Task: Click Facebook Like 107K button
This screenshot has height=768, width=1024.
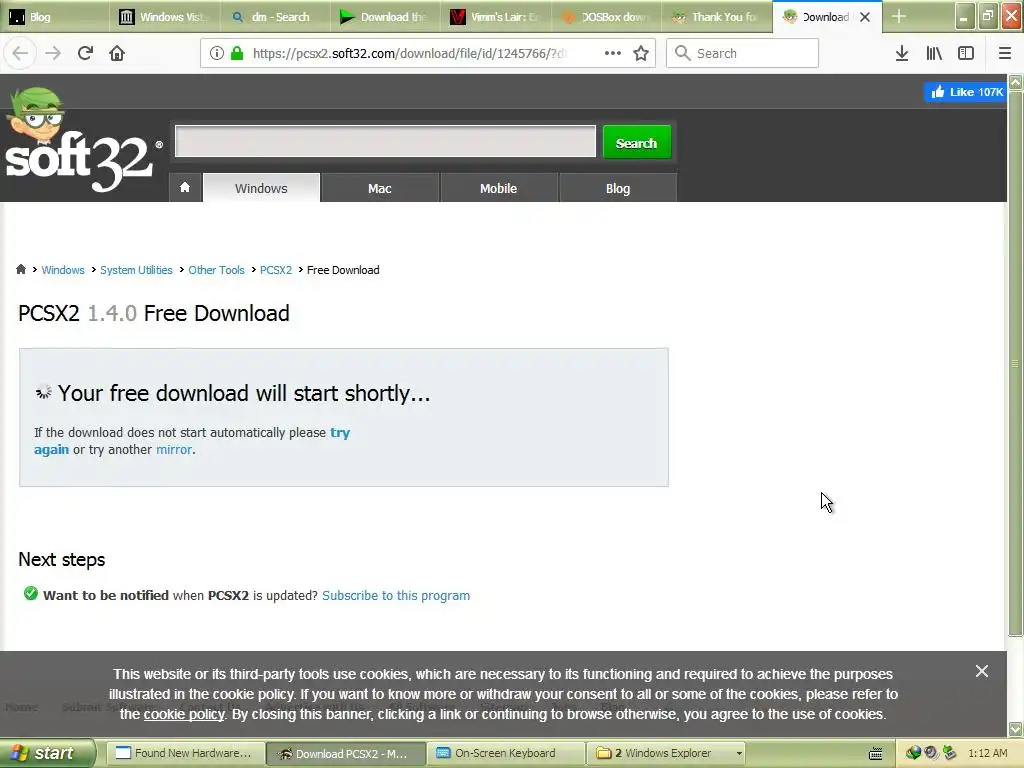Action: pyautogui.click(x=967, y=92)
